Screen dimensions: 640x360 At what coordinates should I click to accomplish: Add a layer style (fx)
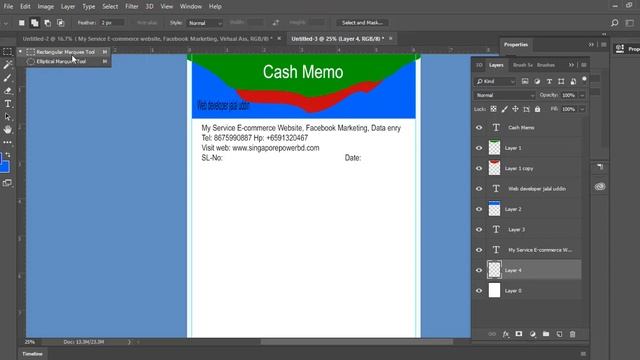pos(506,334)
